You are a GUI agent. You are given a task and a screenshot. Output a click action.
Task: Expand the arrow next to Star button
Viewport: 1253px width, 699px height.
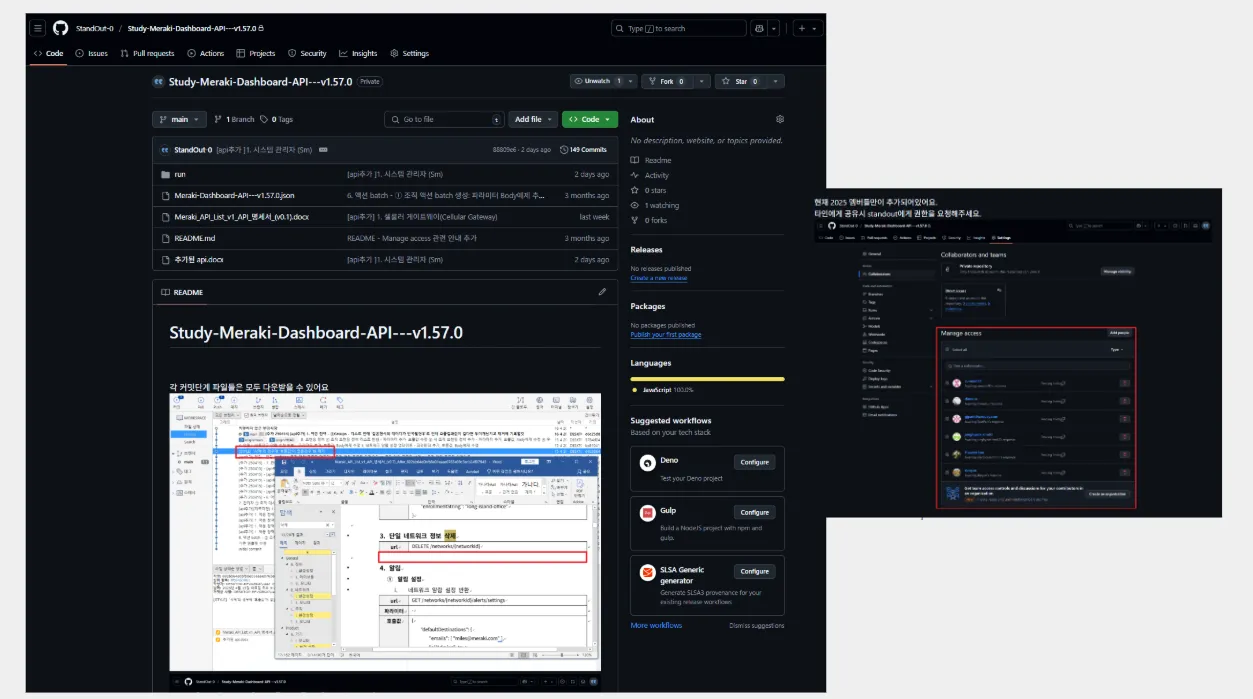[776, 81]
